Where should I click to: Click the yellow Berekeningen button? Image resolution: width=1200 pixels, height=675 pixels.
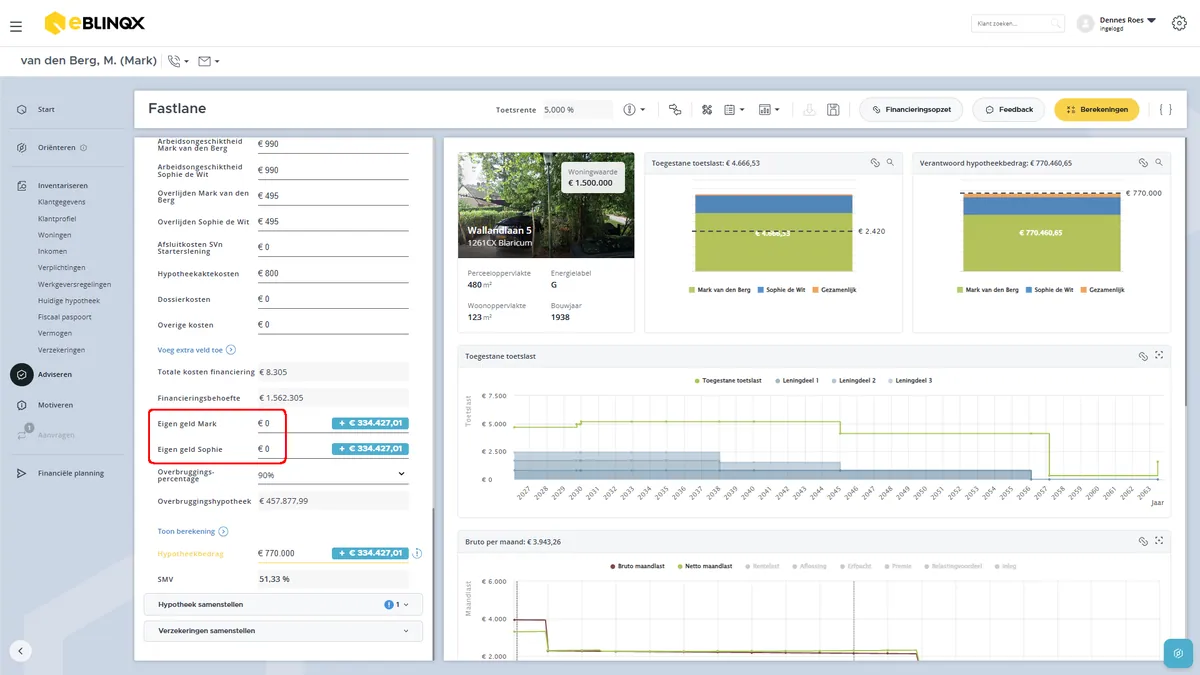[x=1096, y=109]
